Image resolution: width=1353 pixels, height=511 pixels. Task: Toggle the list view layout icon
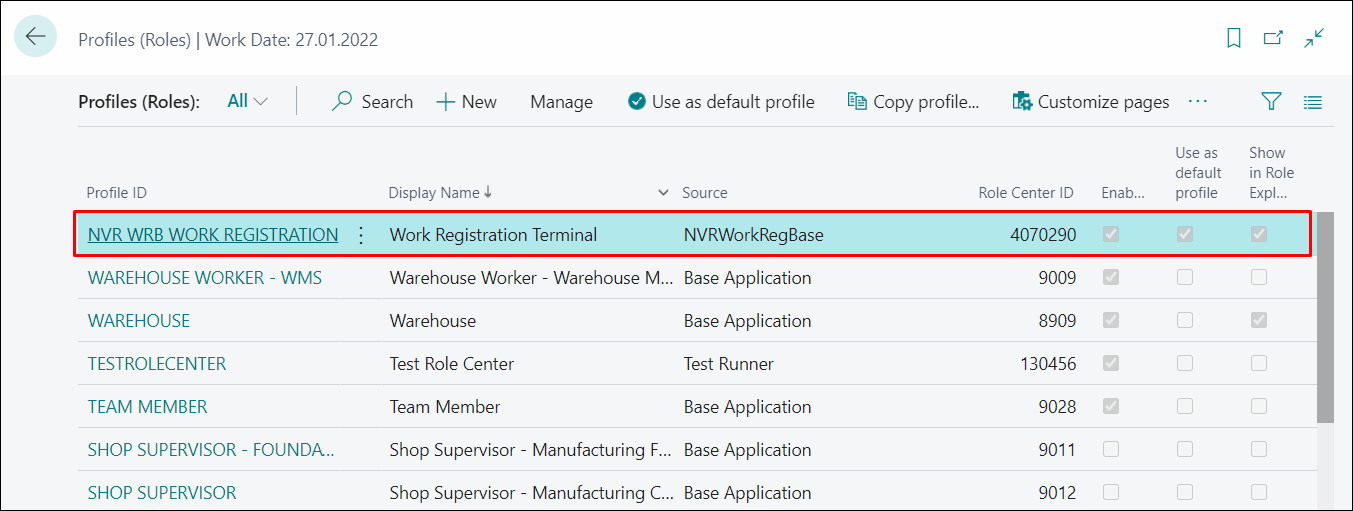click(1313, 101)
